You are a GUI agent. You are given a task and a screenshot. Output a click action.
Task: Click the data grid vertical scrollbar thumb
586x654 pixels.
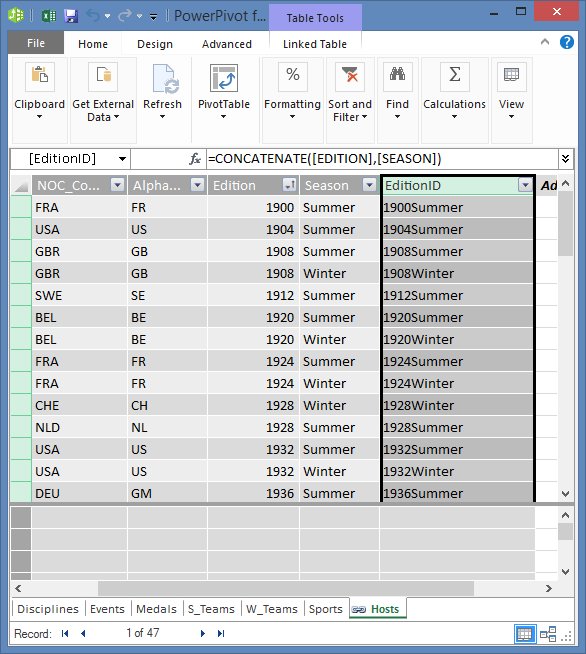[x=565, y=223]
